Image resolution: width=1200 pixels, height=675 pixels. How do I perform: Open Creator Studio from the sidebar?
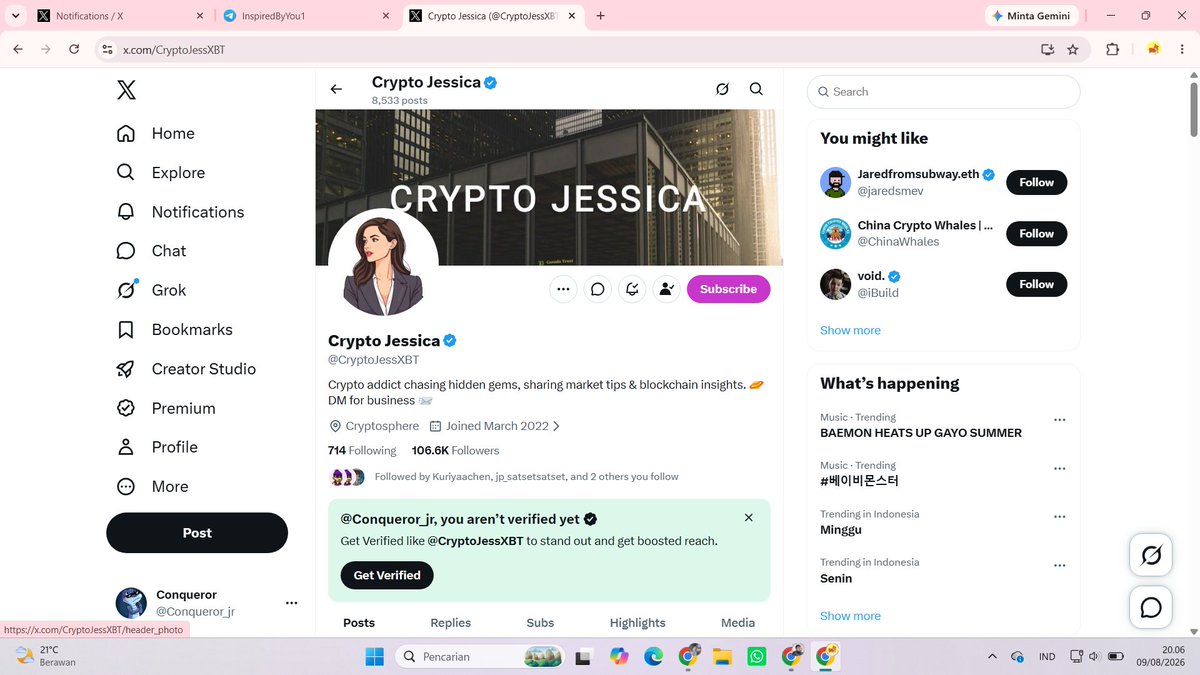point(186,369)
